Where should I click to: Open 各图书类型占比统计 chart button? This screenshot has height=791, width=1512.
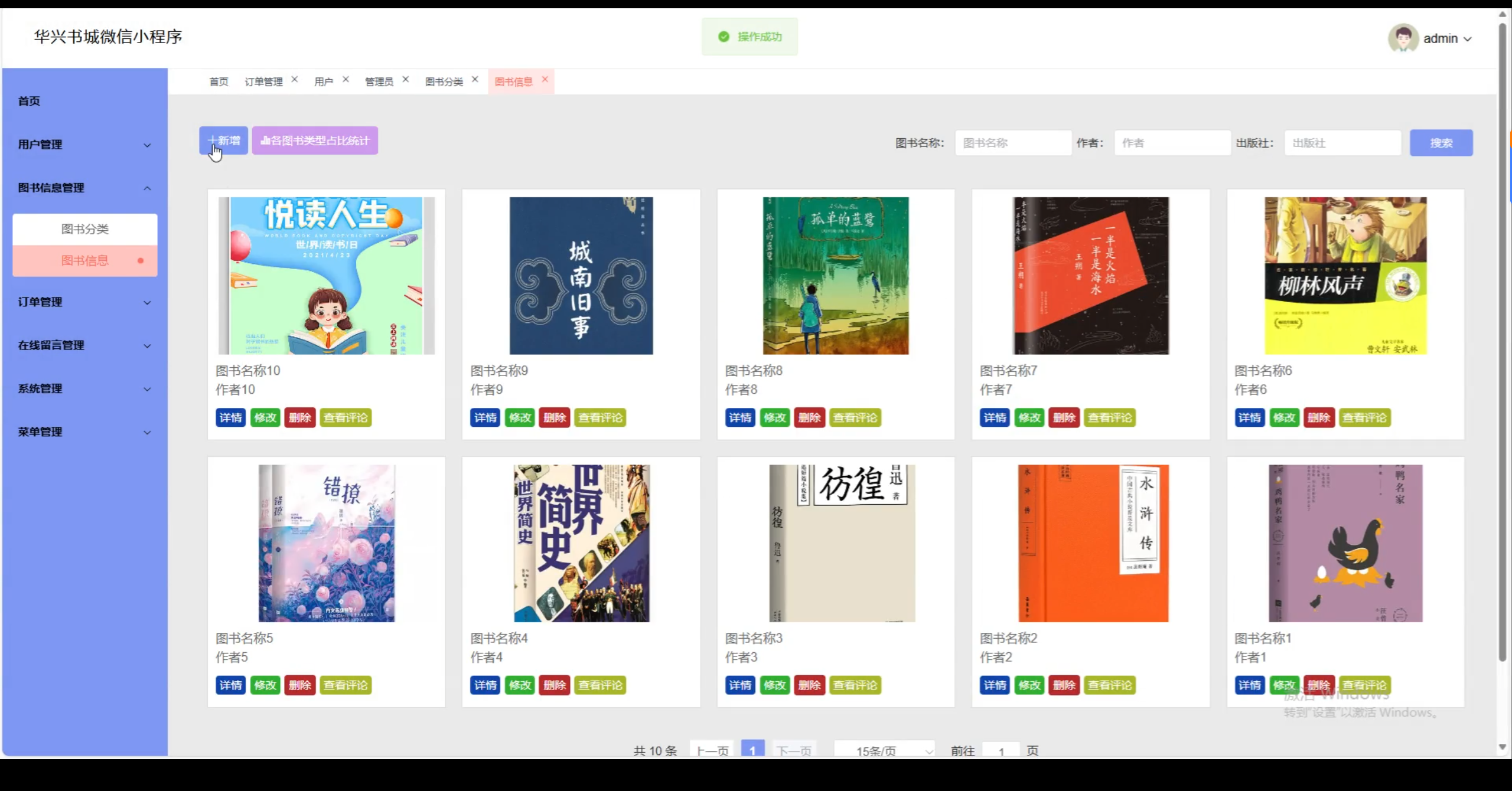tap(315, 140)
